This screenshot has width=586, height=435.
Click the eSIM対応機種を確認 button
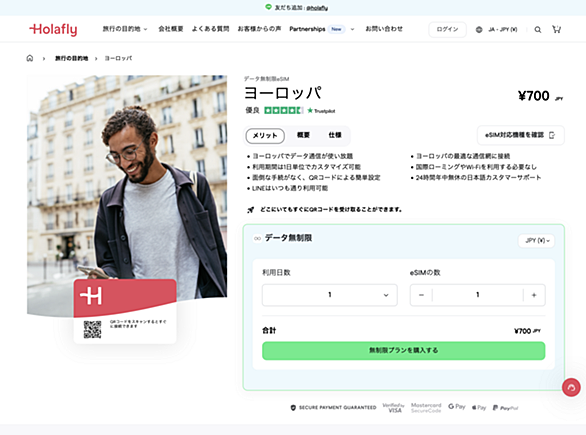521,135
